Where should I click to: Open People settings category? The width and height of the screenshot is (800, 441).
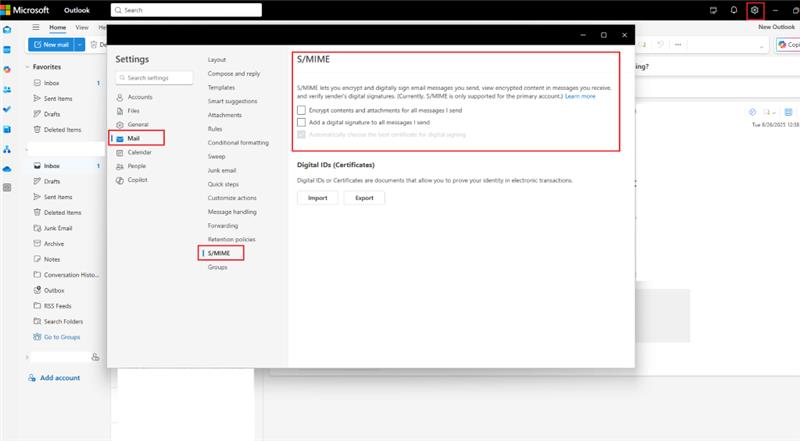tap(131, 166)
